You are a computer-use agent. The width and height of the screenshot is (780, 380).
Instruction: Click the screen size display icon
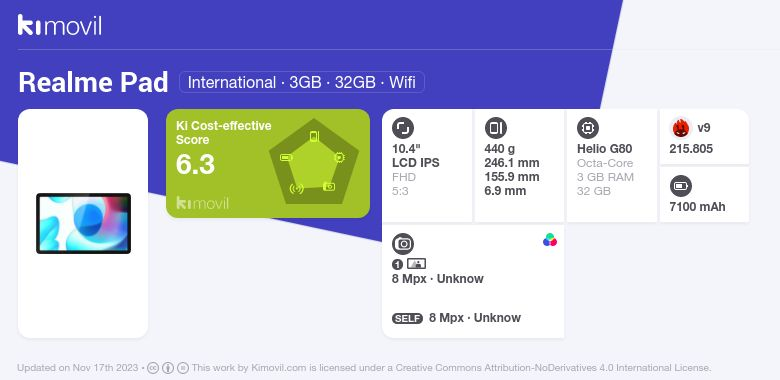[403, 128]
